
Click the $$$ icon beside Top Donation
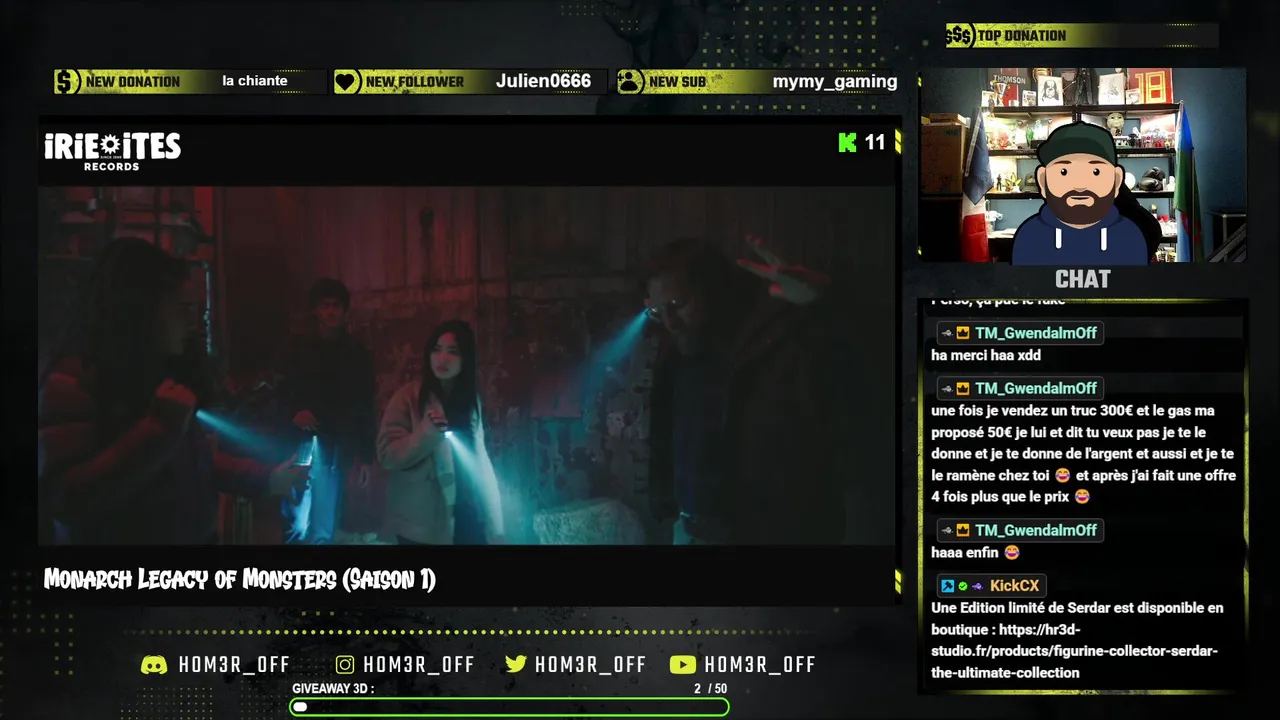(x=959, y=36)
